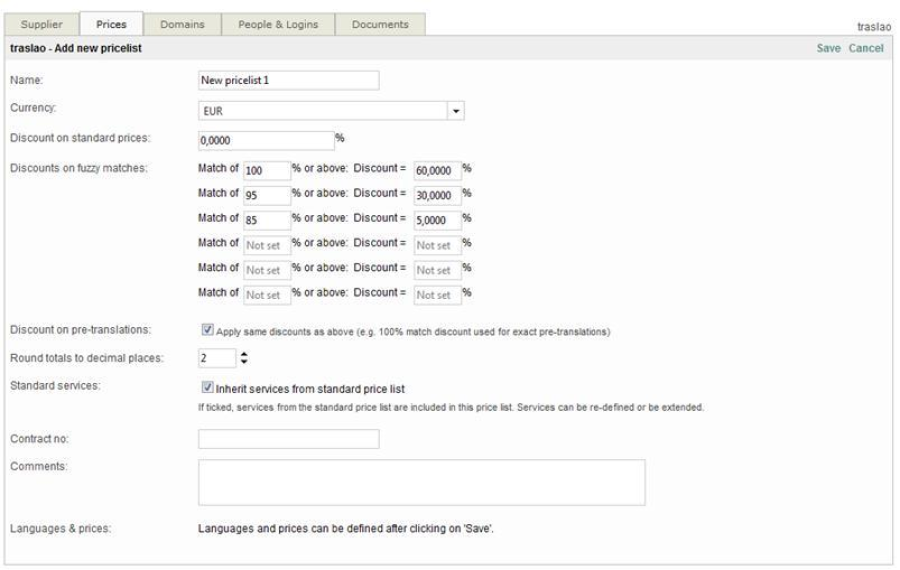Expand the EUR currency dropdown

pos(457,111)
